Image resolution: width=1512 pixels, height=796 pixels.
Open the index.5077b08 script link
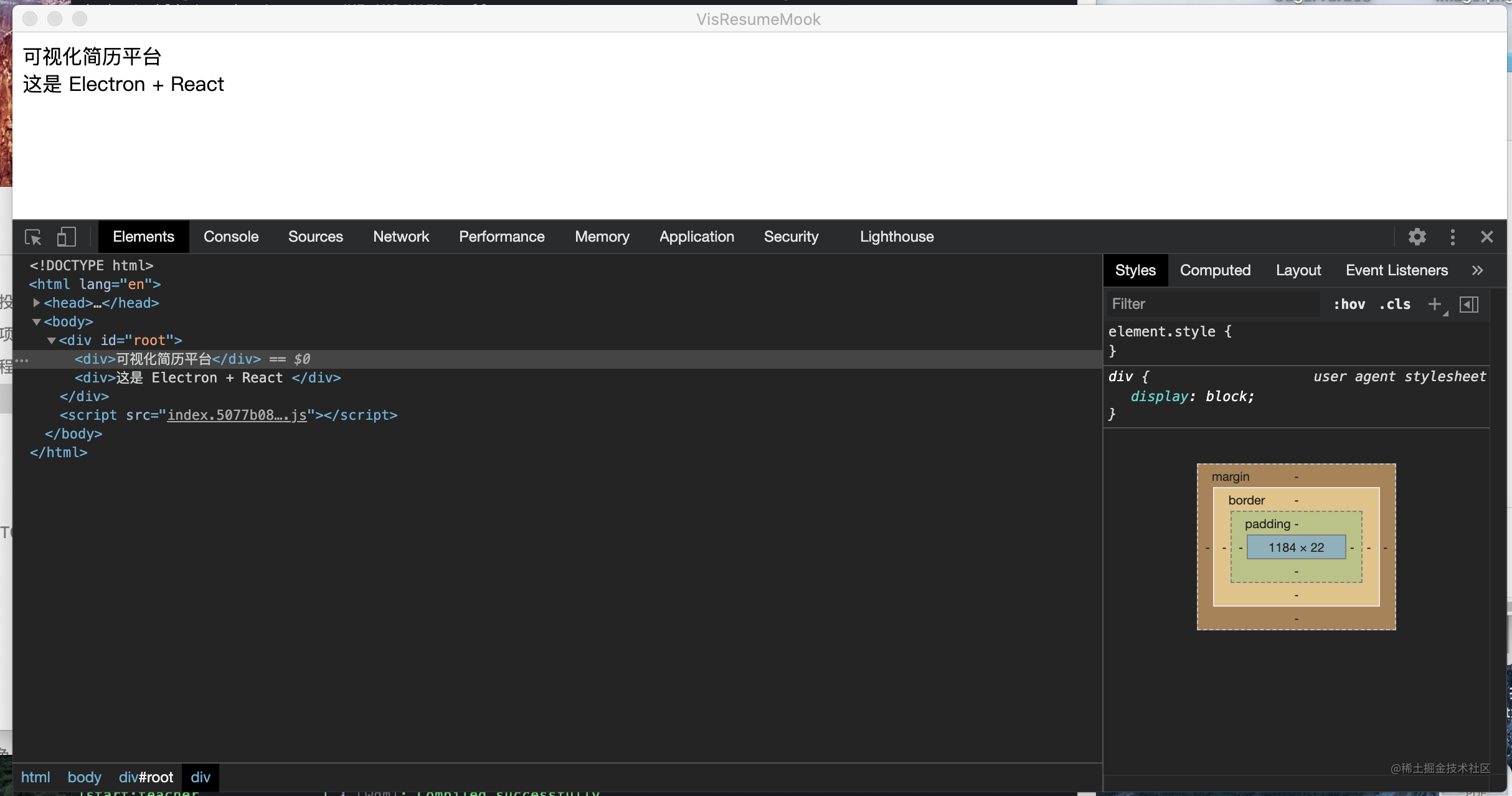pyautogui.click(x=237, y=415)
